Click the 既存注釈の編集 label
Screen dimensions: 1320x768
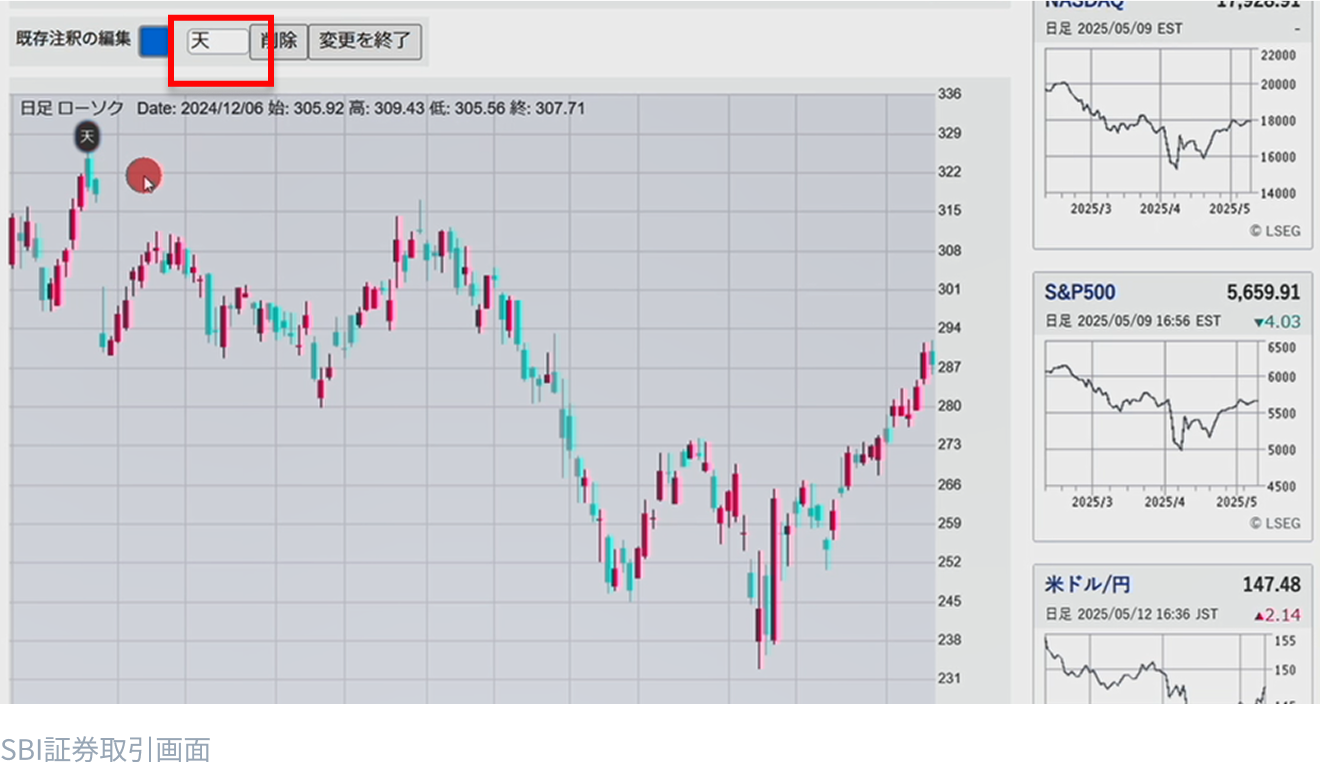[73, 39]
